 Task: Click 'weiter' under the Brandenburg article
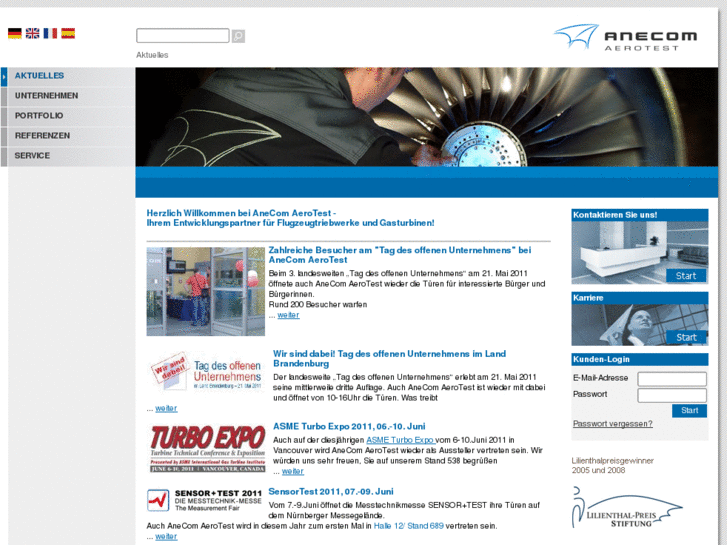pyautogui.click(x=166, y=408)
